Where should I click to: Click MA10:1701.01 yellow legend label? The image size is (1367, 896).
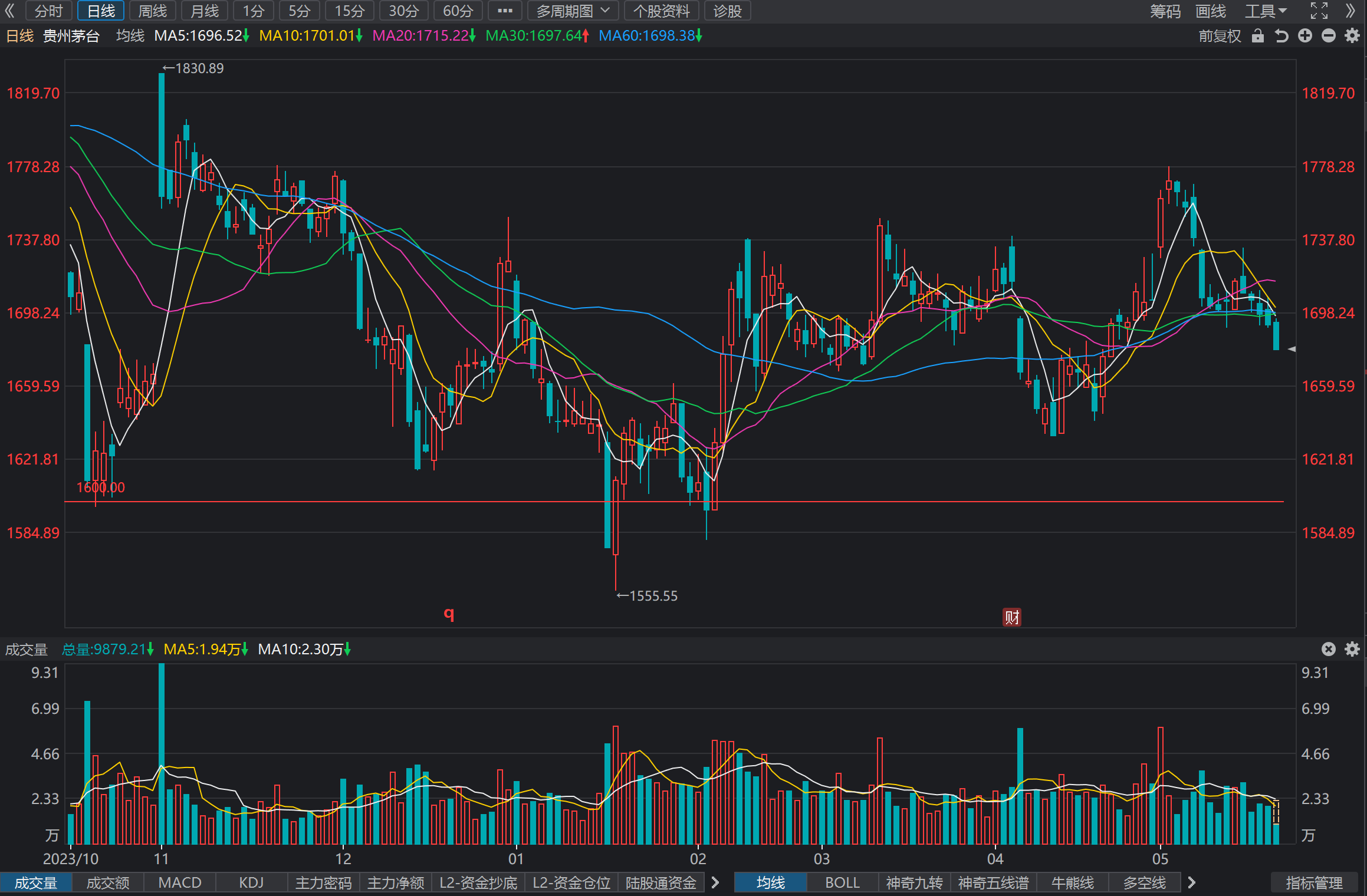(310, 36)
